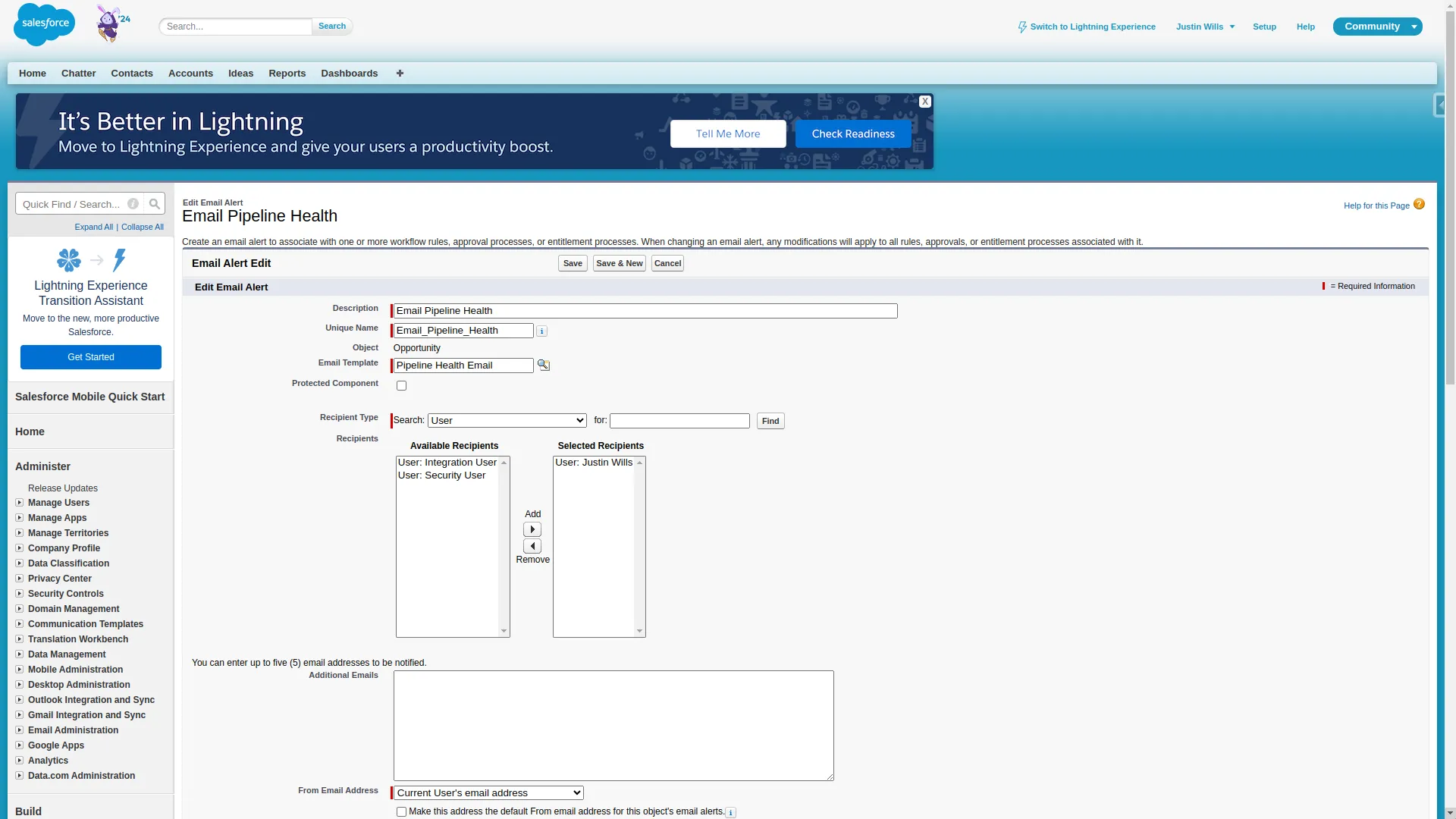Select User: Integration User in Available Recipients
This screenshot has width=1456, height=819.
[x=447, y=463]
